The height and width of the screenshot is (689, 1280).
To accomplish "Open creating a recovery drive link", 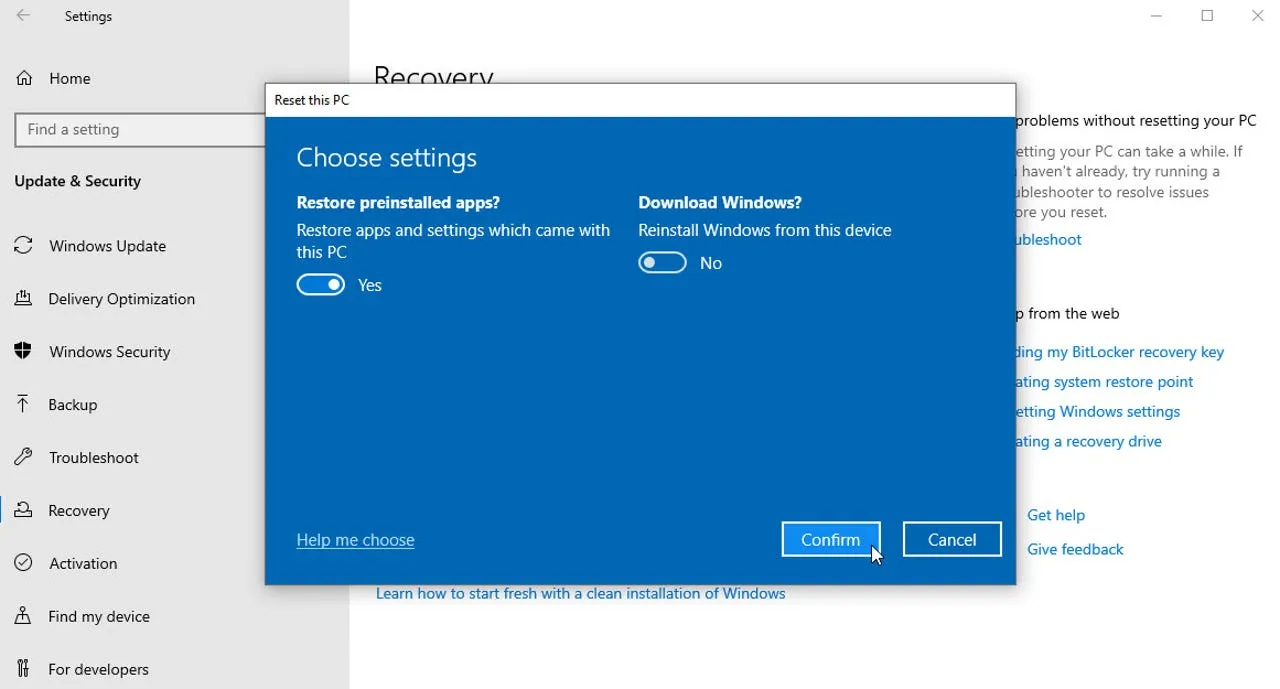I will point(1088,442).
